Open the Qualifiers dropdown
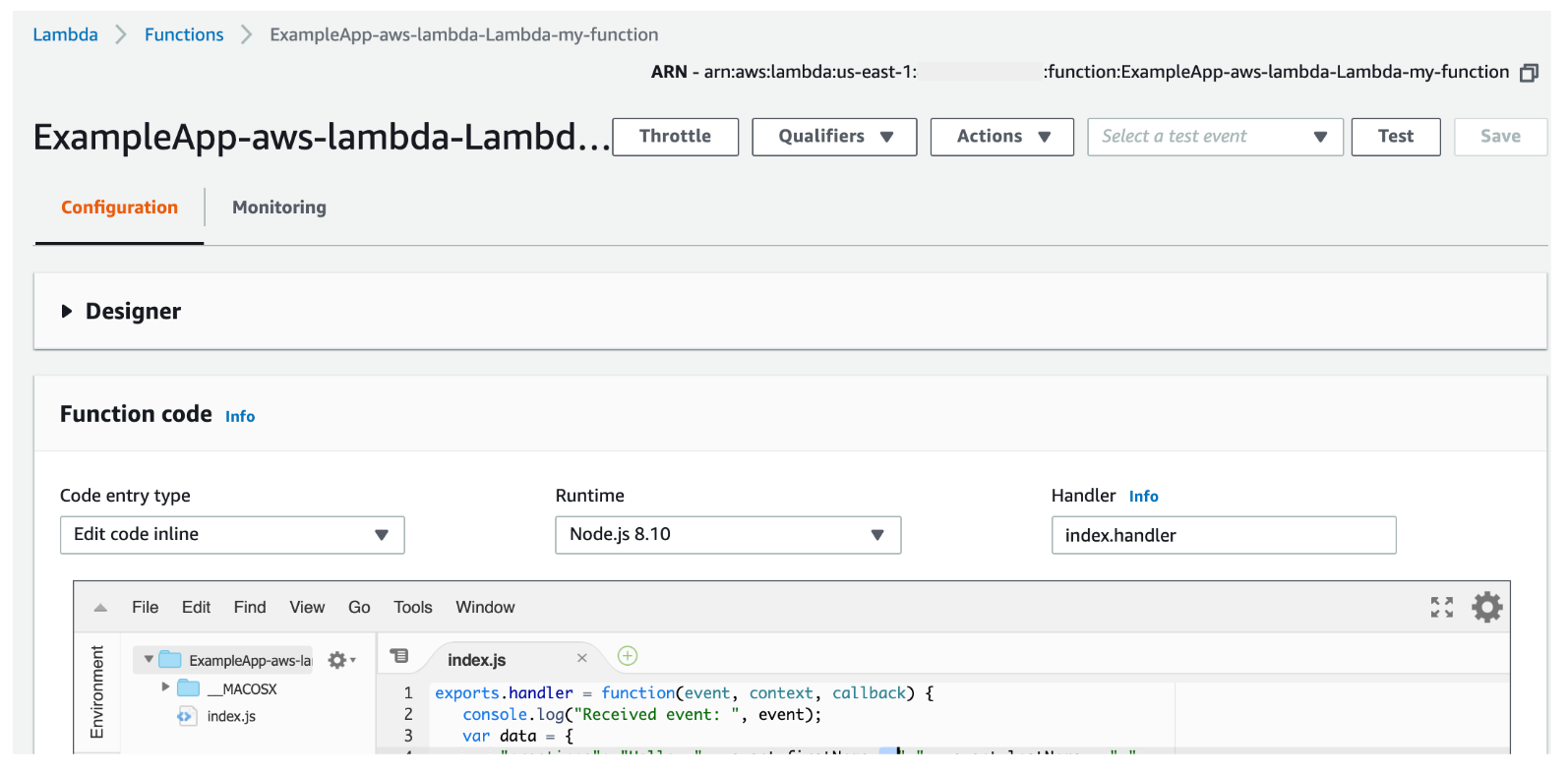The width and height of the screenshot is (1568, 775). (834, 137)
